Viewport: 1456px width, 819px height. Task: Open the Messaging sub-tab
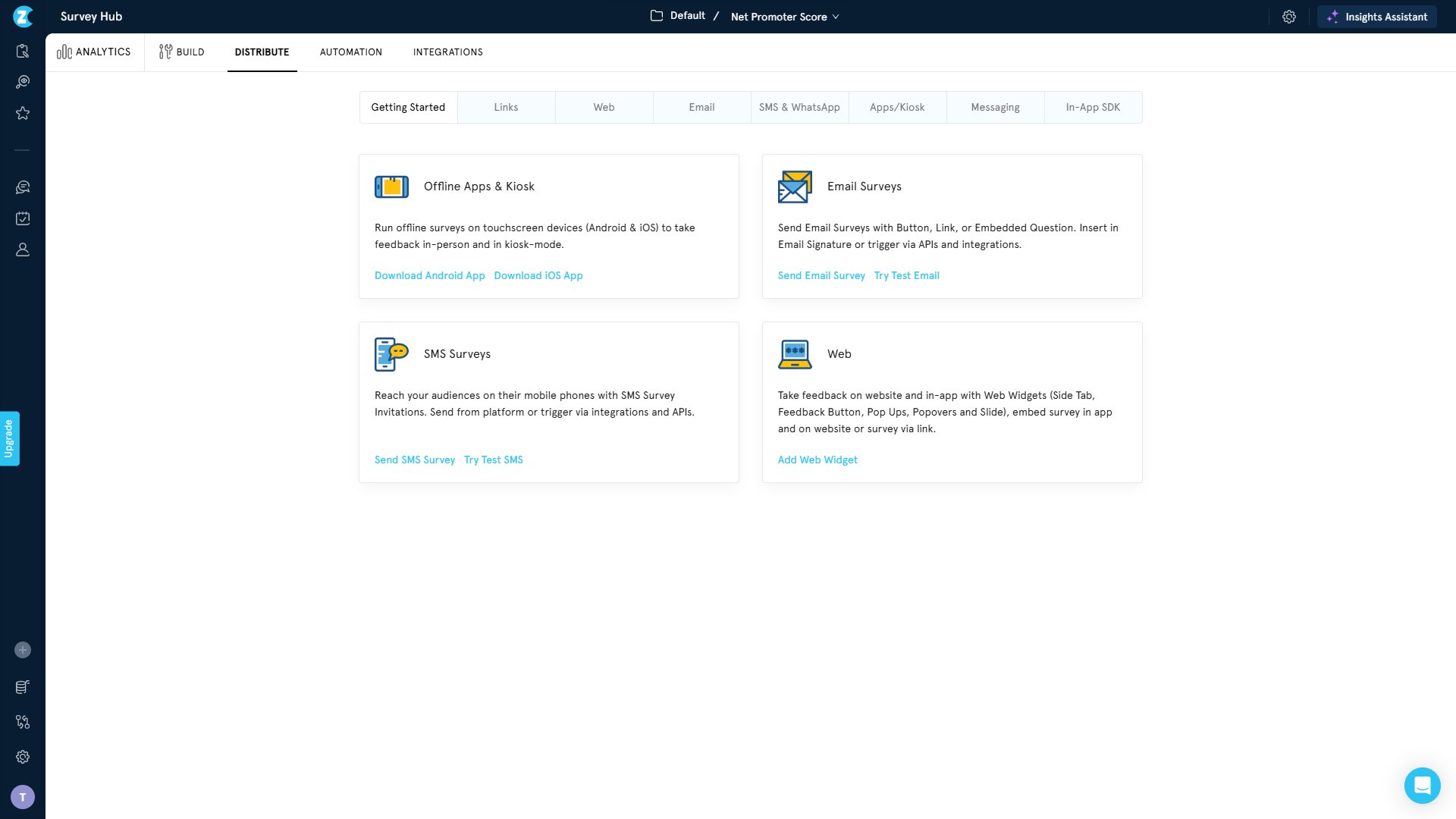[x=995, y=108]
